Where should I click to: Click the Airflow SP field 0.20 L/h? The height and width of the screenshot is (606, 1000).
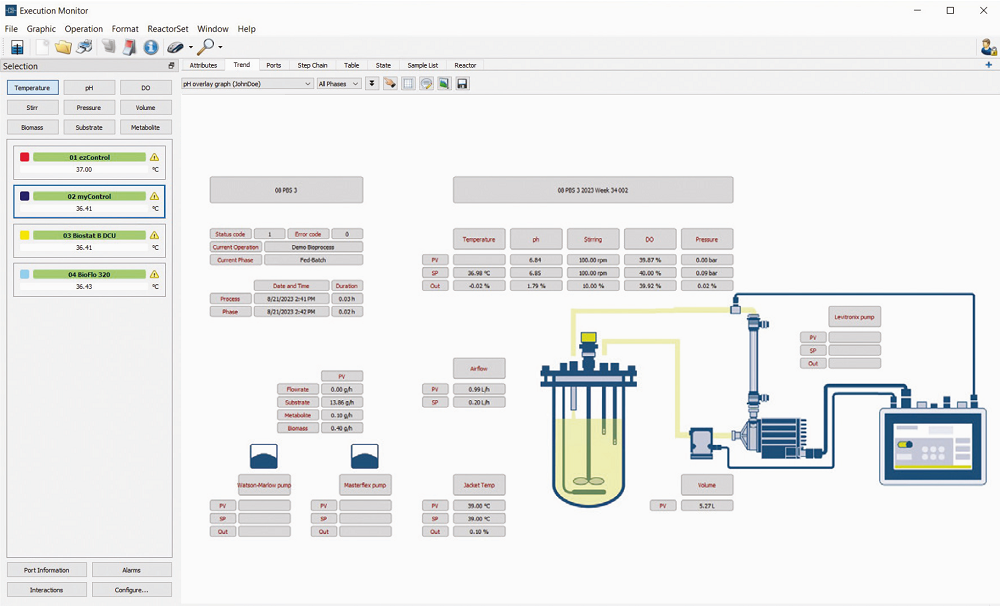coord(479,403)
